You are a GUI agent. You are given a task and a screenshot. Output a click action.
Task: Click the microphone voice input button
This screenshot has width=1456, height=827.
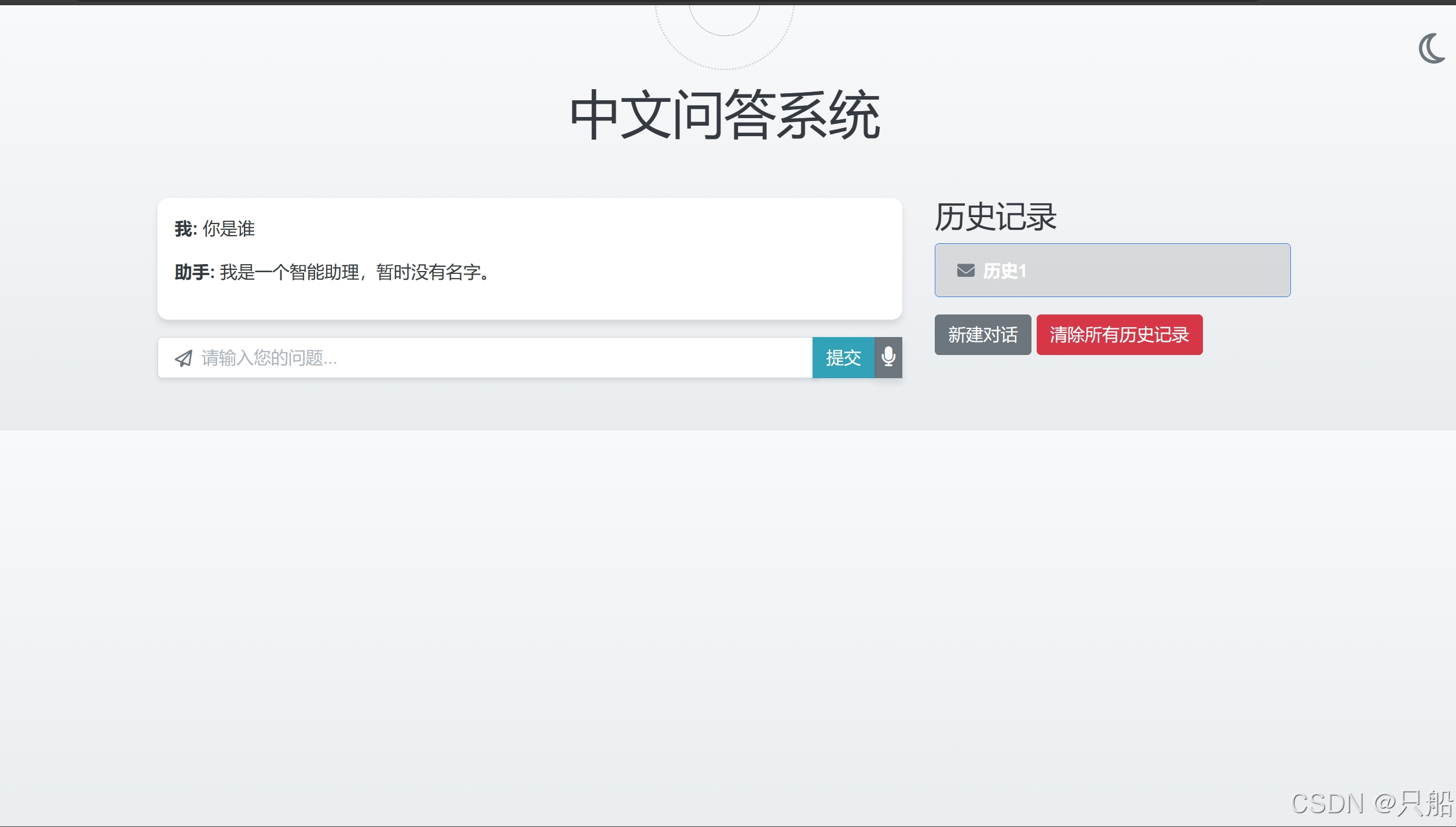pos(888,357)
